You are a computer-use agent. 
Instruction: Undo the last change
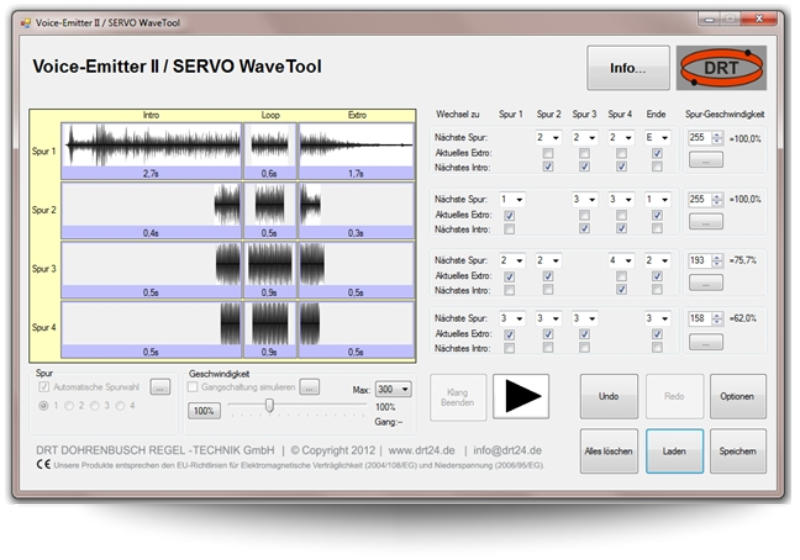[x=608, y=396]
